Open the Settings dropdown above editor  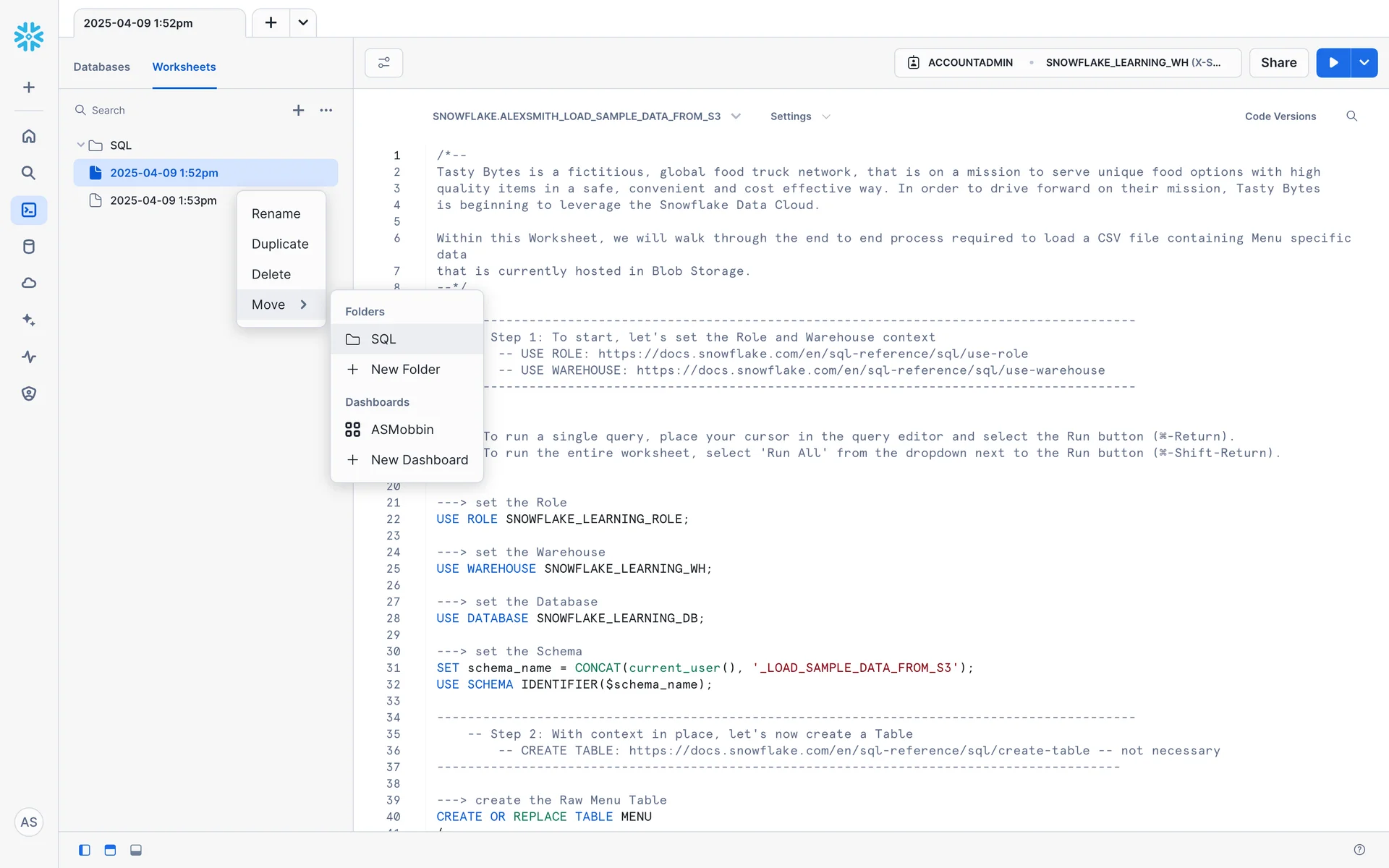pyautogui.click(x=799, y=116)
